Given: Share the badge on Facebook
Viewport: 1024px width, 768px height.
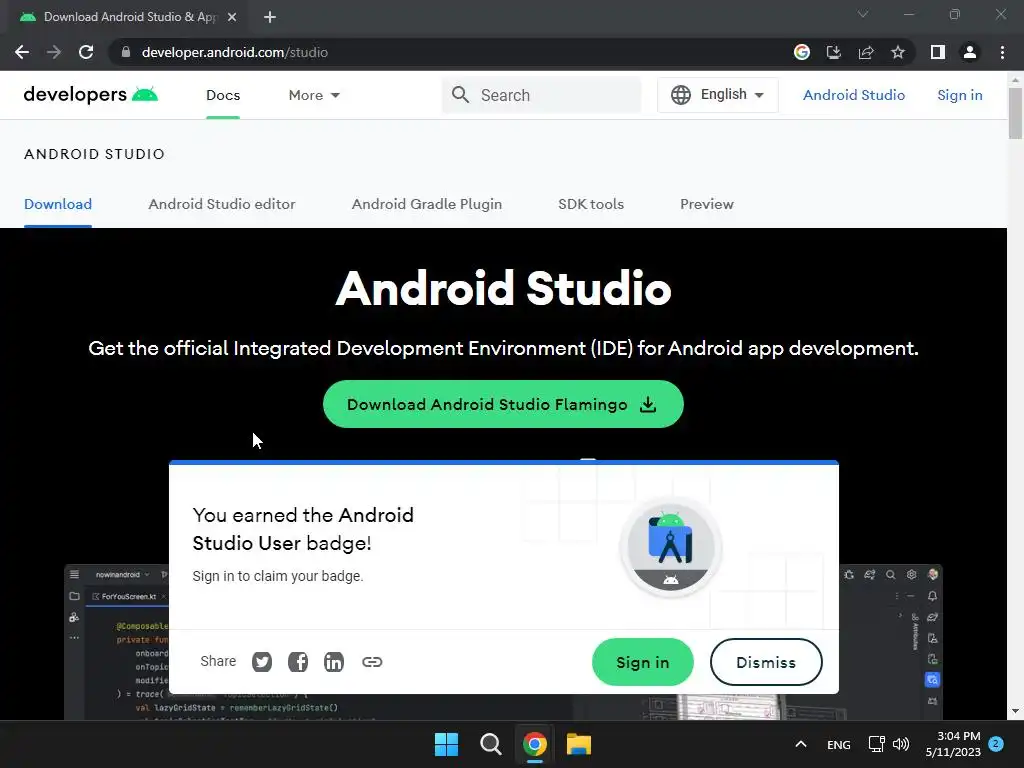Looking at the screenshot, I should point(298,662).
